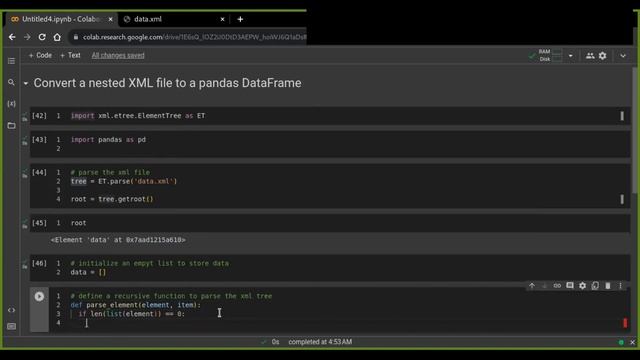Add a new Text cell
The image size is (640, 360).
tap(70, 55)
